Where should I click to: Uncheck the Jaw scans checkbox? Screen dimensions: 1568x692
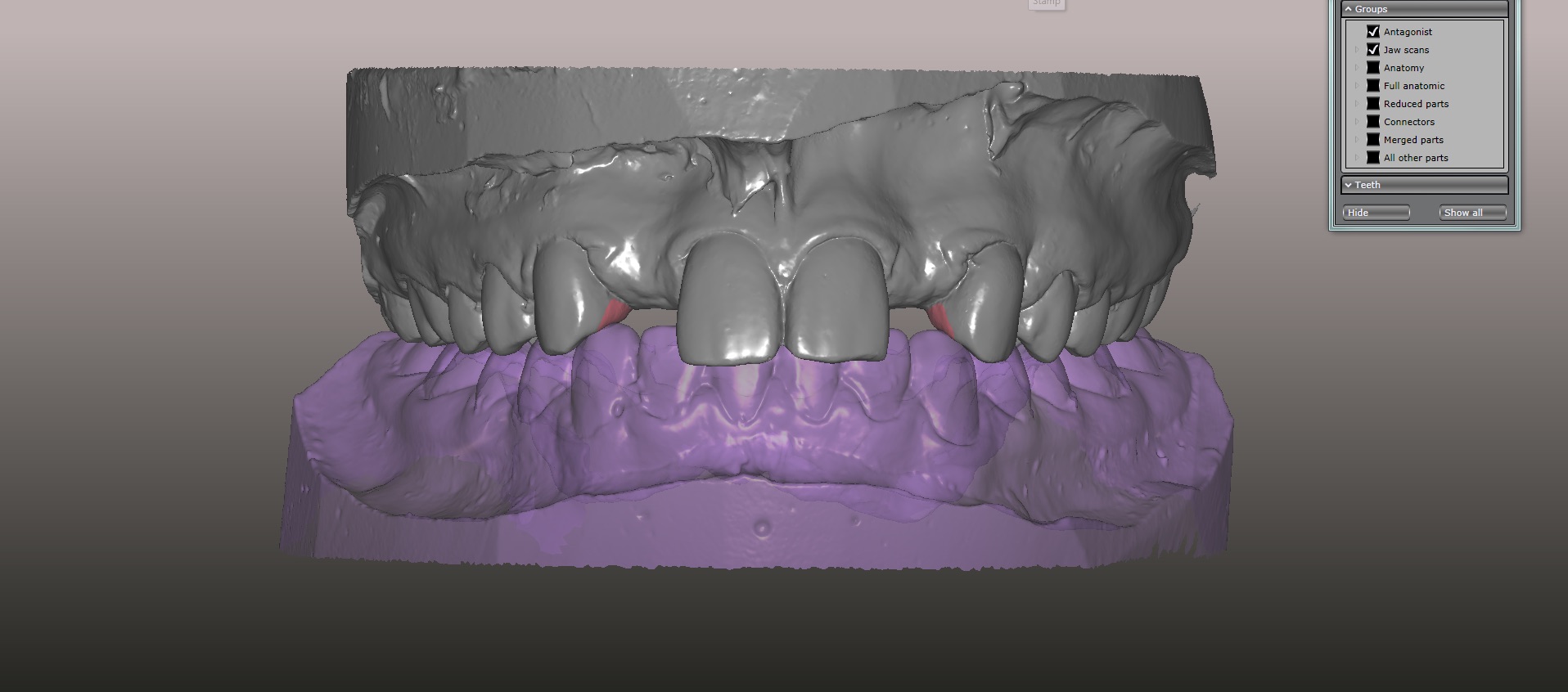(x=1373, y=50)
